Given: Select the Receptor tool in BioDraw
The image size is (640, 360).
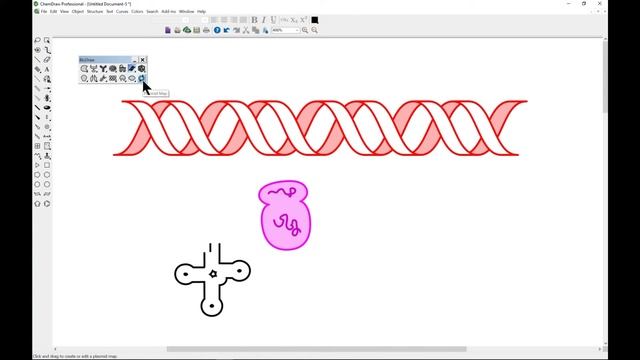Looking at the screenshot, I should click(93, 69).
